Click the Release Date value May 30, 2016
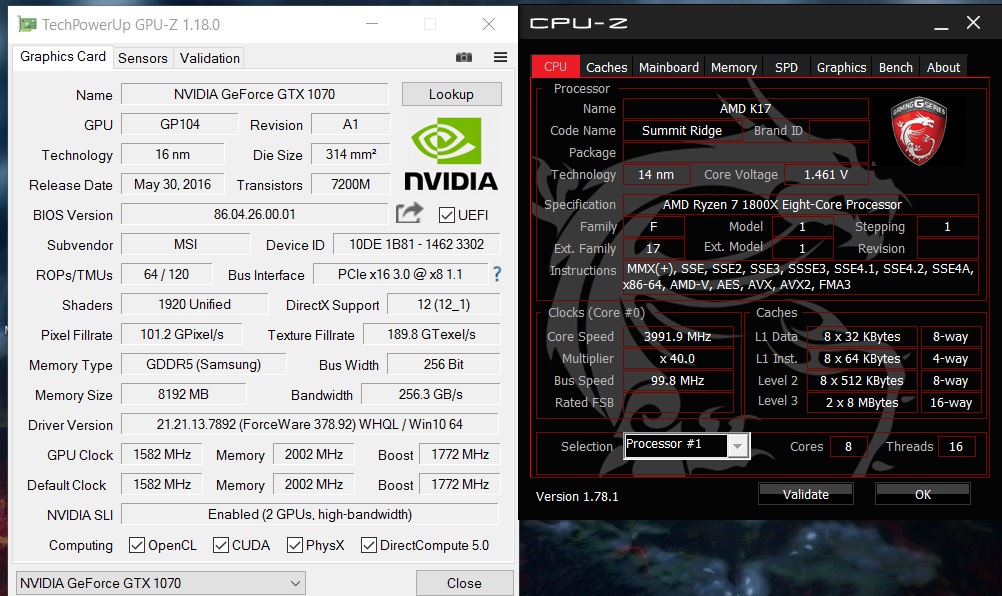This screenshot has height=596, width=1002. point(173,184)
